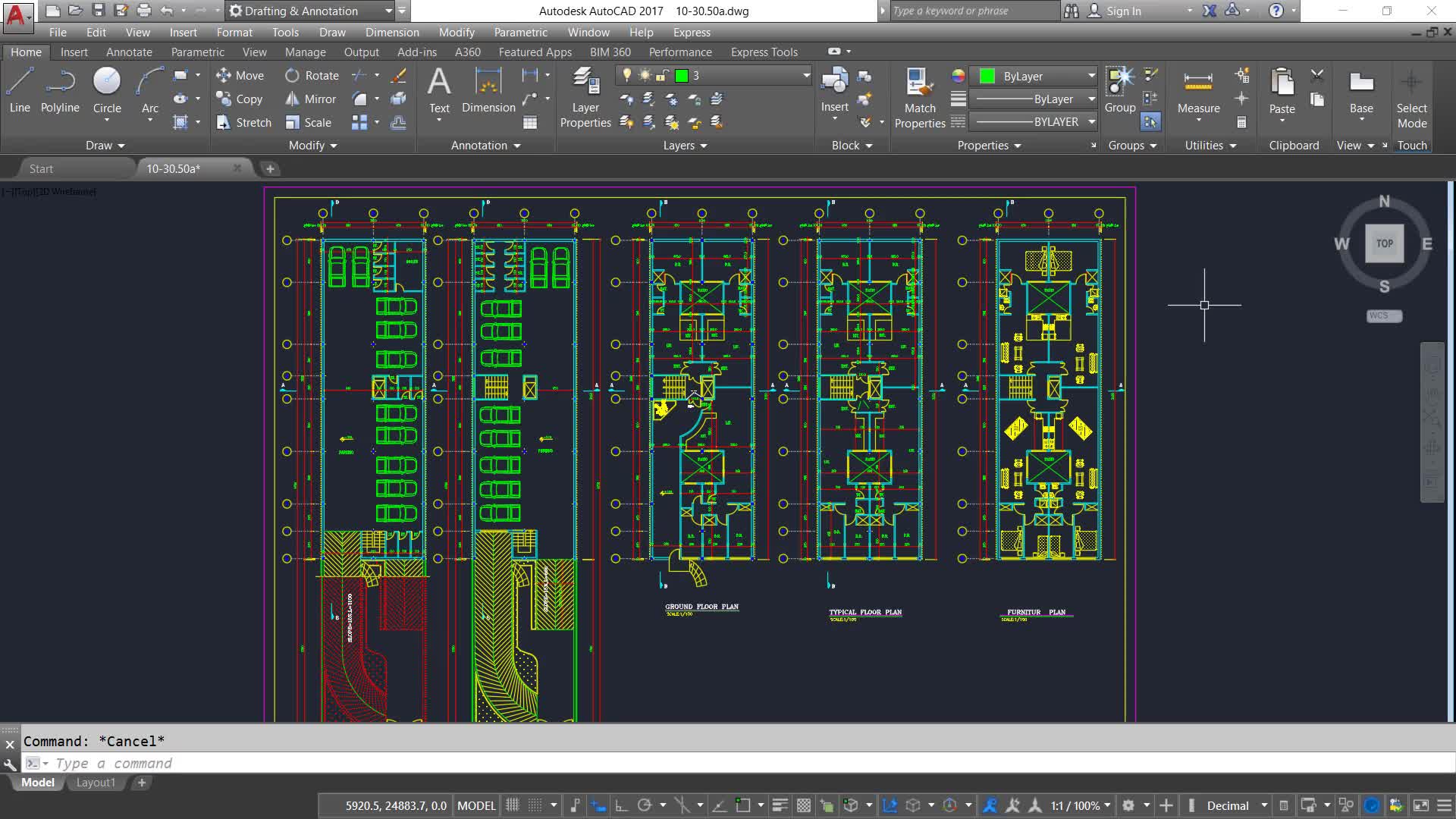The width and height of the screenshot is (1456, 819).
Task: Switch to the Annotate ribbon tab
Action: point(129,52)
